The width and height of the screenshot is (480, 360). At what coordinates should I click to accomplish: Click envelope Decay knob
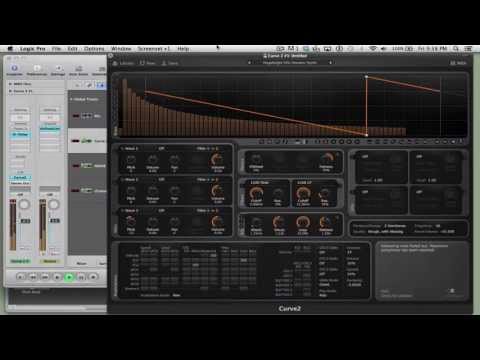pyautogui.click(x=279, y=222)
